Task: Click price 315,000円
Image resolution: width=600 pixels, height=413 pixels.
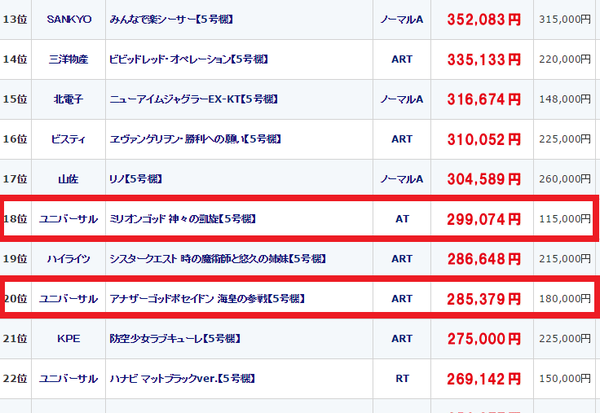Action: pos(565,19)
